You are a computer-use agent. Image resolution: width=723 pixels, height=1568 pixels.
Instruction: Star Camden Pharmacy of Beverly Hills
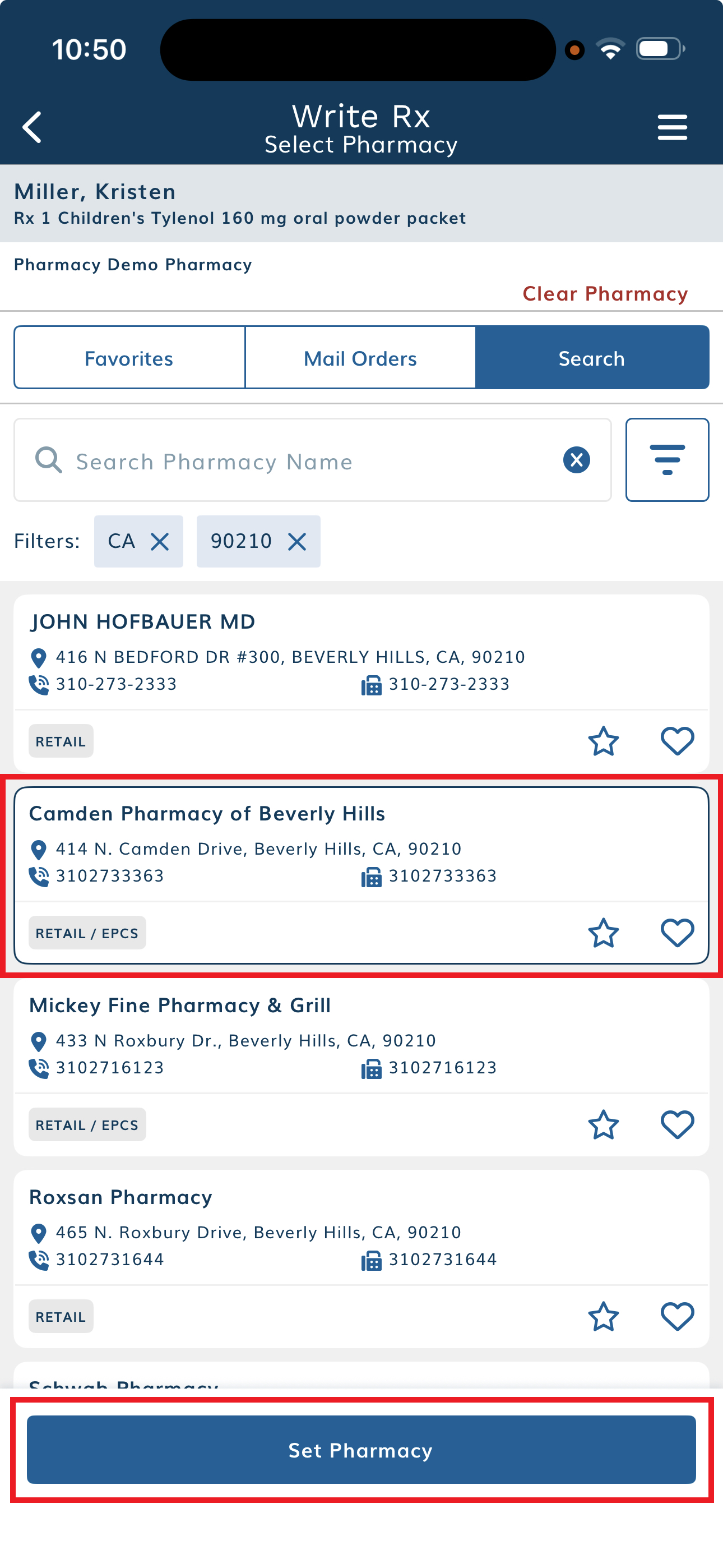tap(602, 933)
